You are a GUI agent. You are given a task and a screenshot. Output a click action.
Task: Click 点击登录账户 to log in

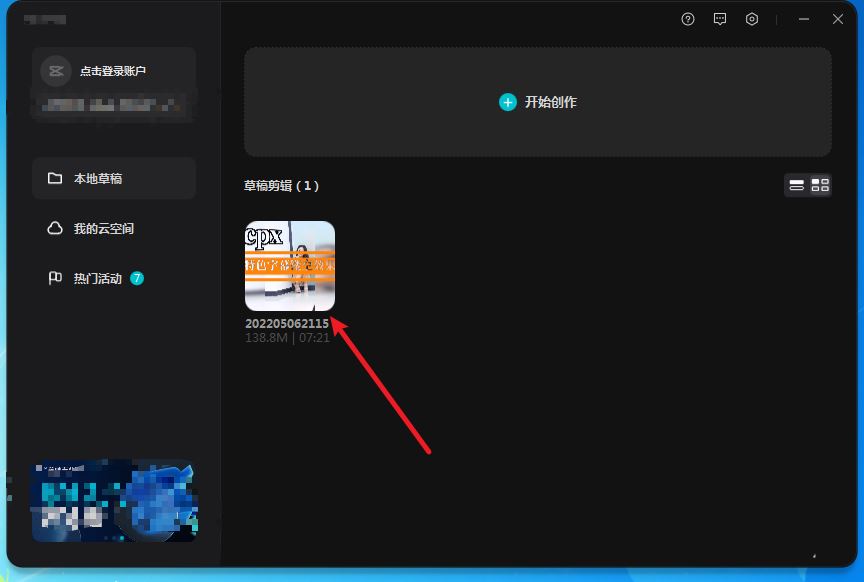[x=113, y=71]
